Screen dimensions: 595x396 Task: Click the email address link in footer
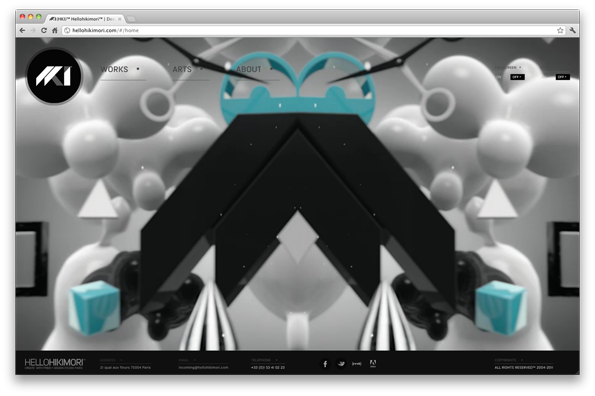(203, 367)
